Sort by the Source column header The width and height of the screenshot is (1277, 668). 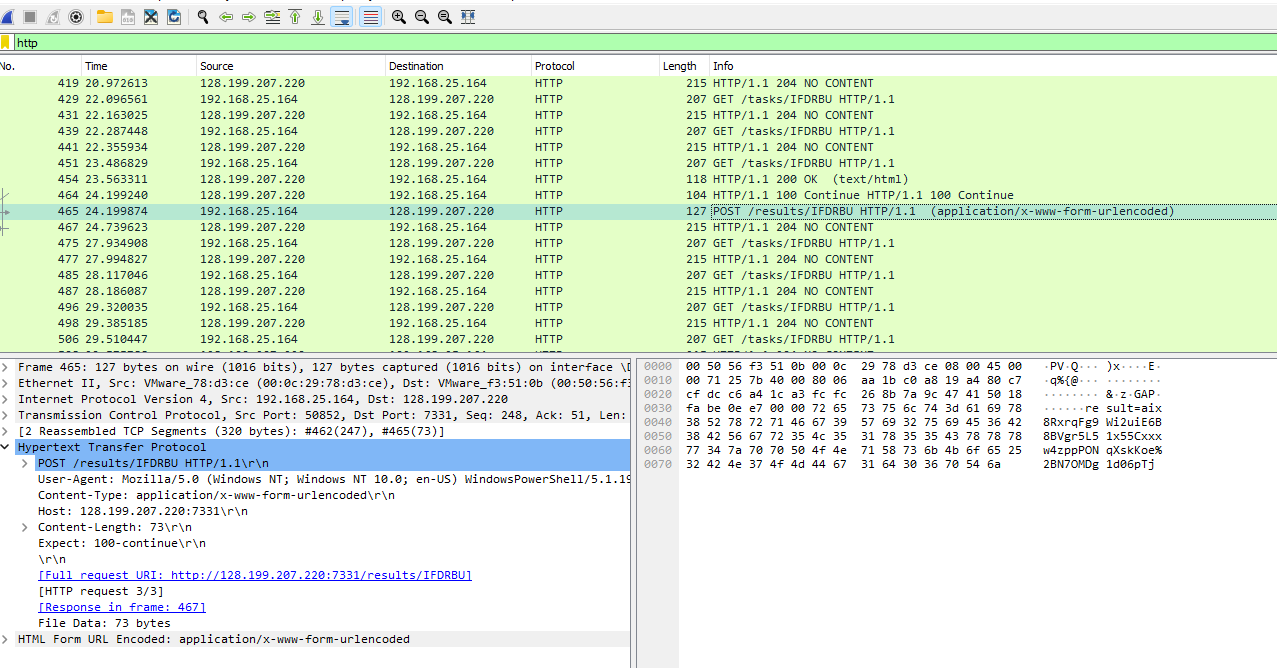pos(291,66)
